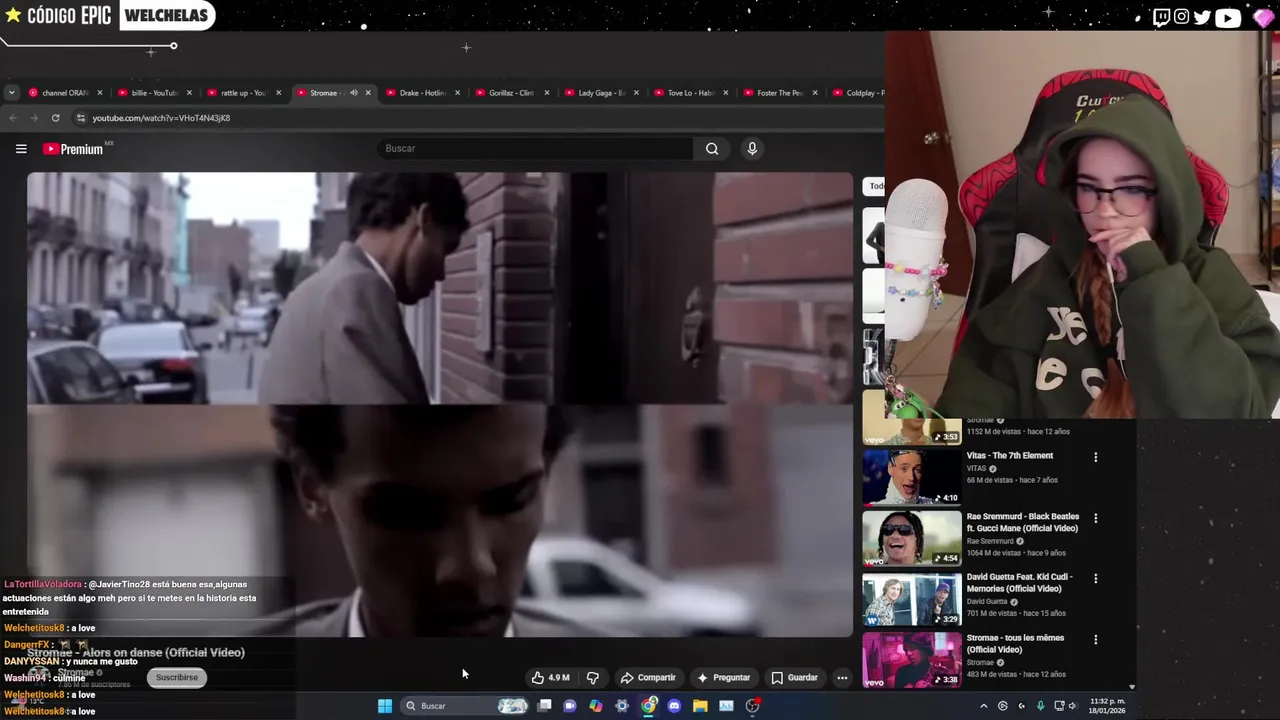Open Rae Sremmurd - Black Beatles title
Screen dimensions: 1280x720
click(1022, 522)
